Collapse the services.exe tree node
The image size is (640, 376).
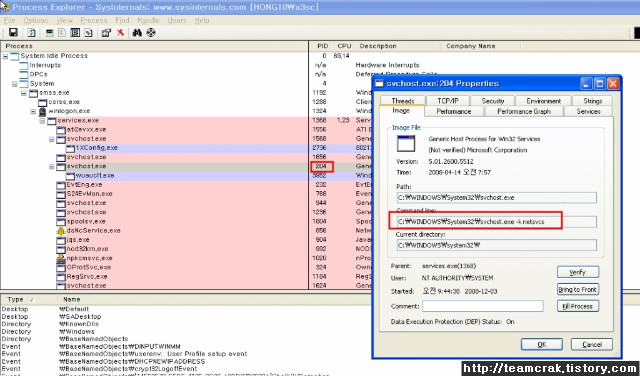pos(42,121)
